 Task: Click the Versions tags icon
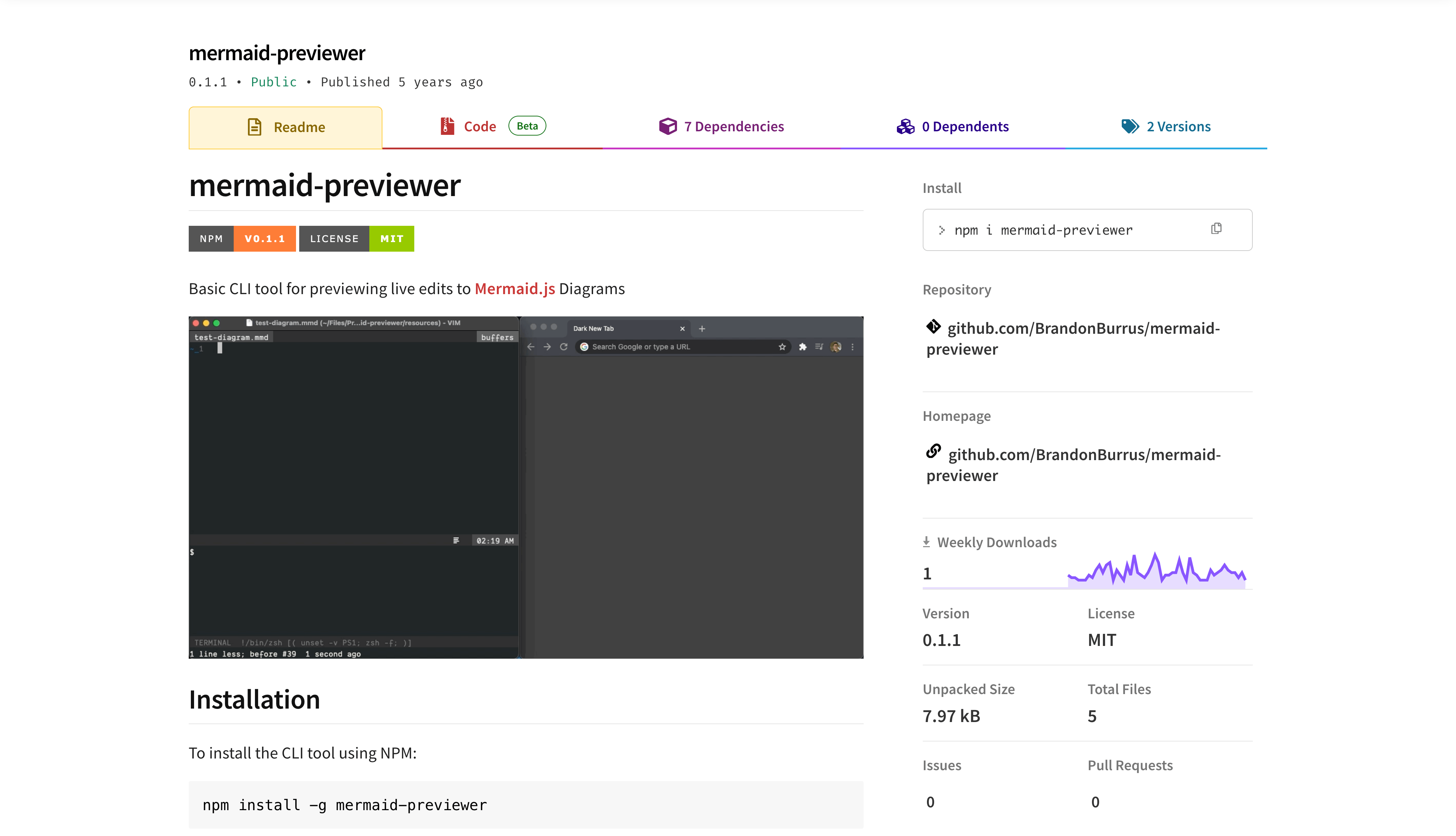1130,126
